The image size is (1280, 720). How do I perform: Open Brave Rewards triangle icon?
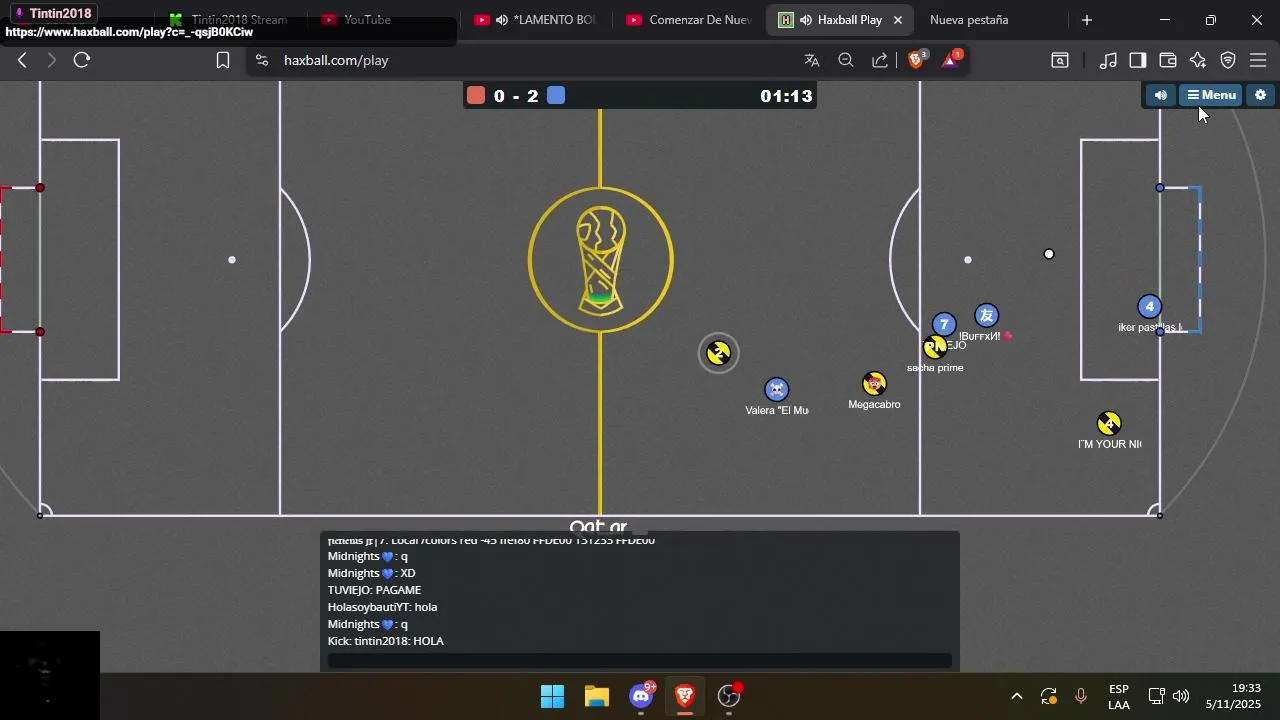[950, 60]
